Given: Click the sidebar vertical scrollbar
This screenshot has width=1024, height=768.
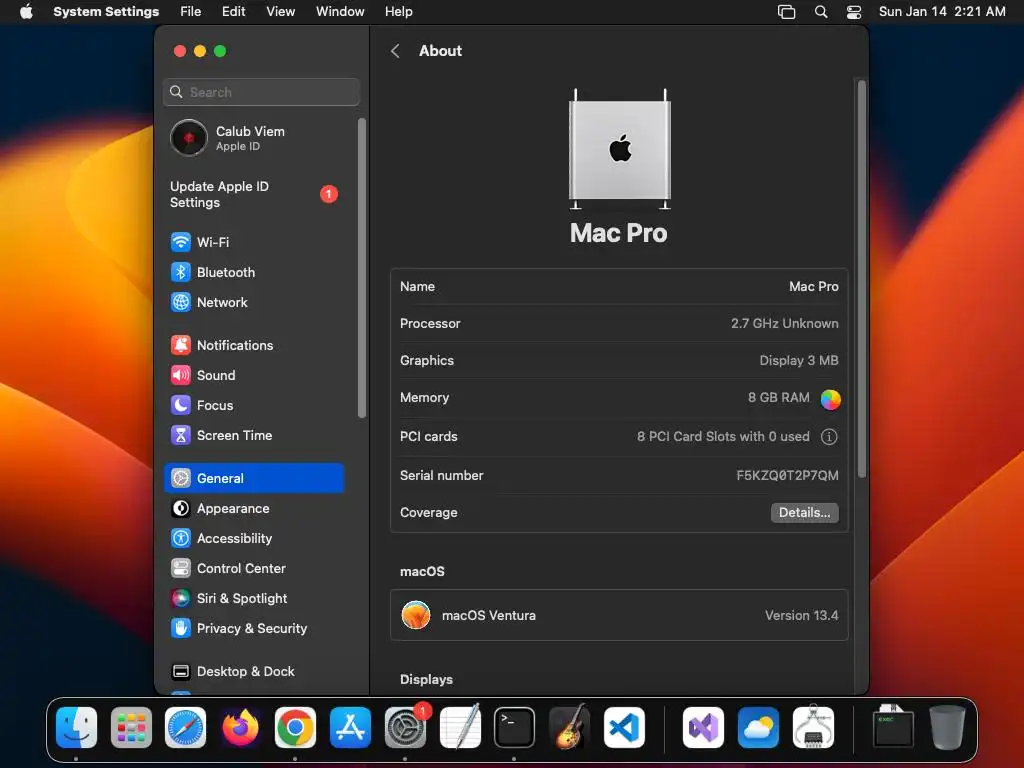Looking at the screenshot, I should pos(362,268).
